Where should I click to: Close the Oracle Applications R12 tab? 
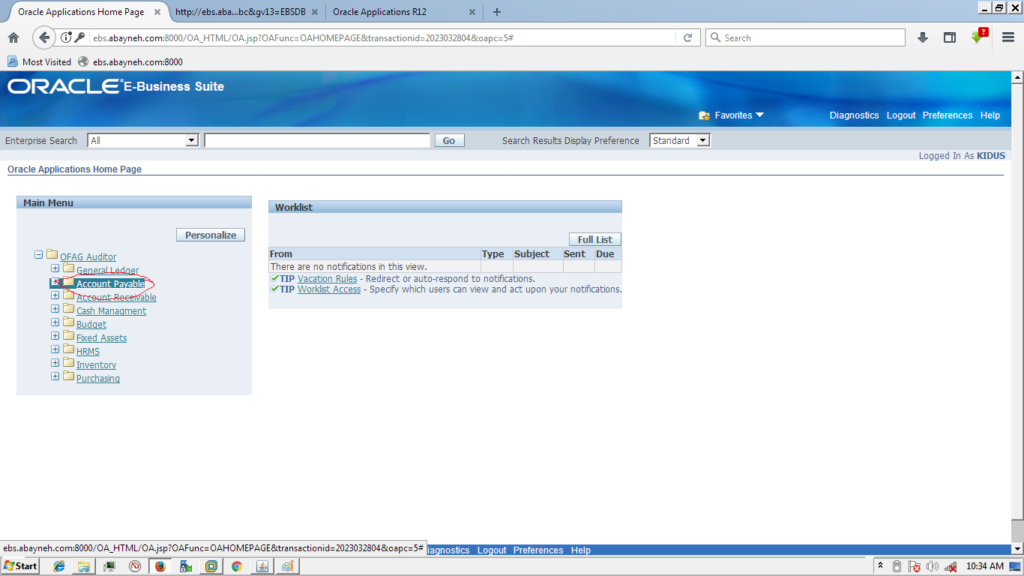pos(472,12)
